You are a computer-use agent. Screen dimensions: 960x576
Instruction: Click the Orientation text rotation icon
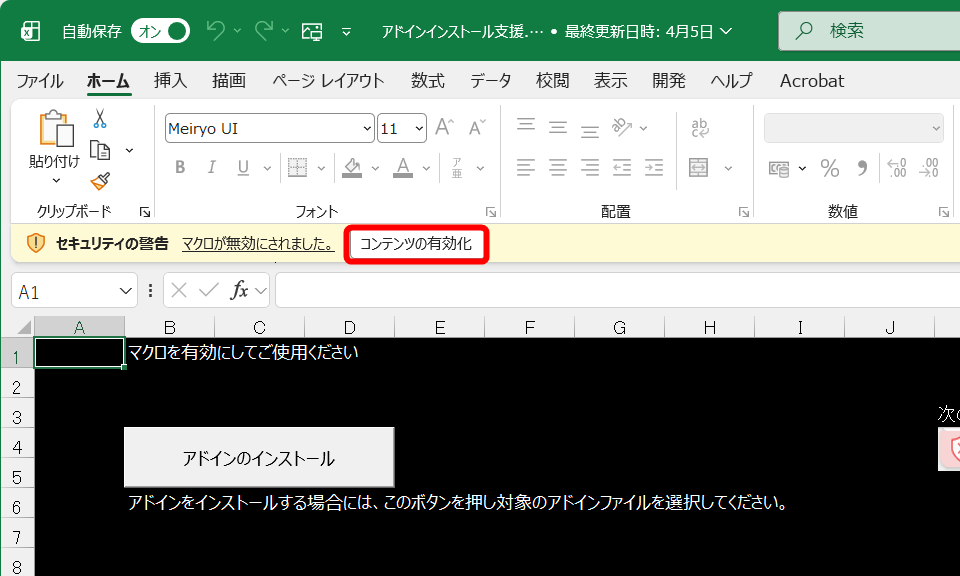coord(622,127)
